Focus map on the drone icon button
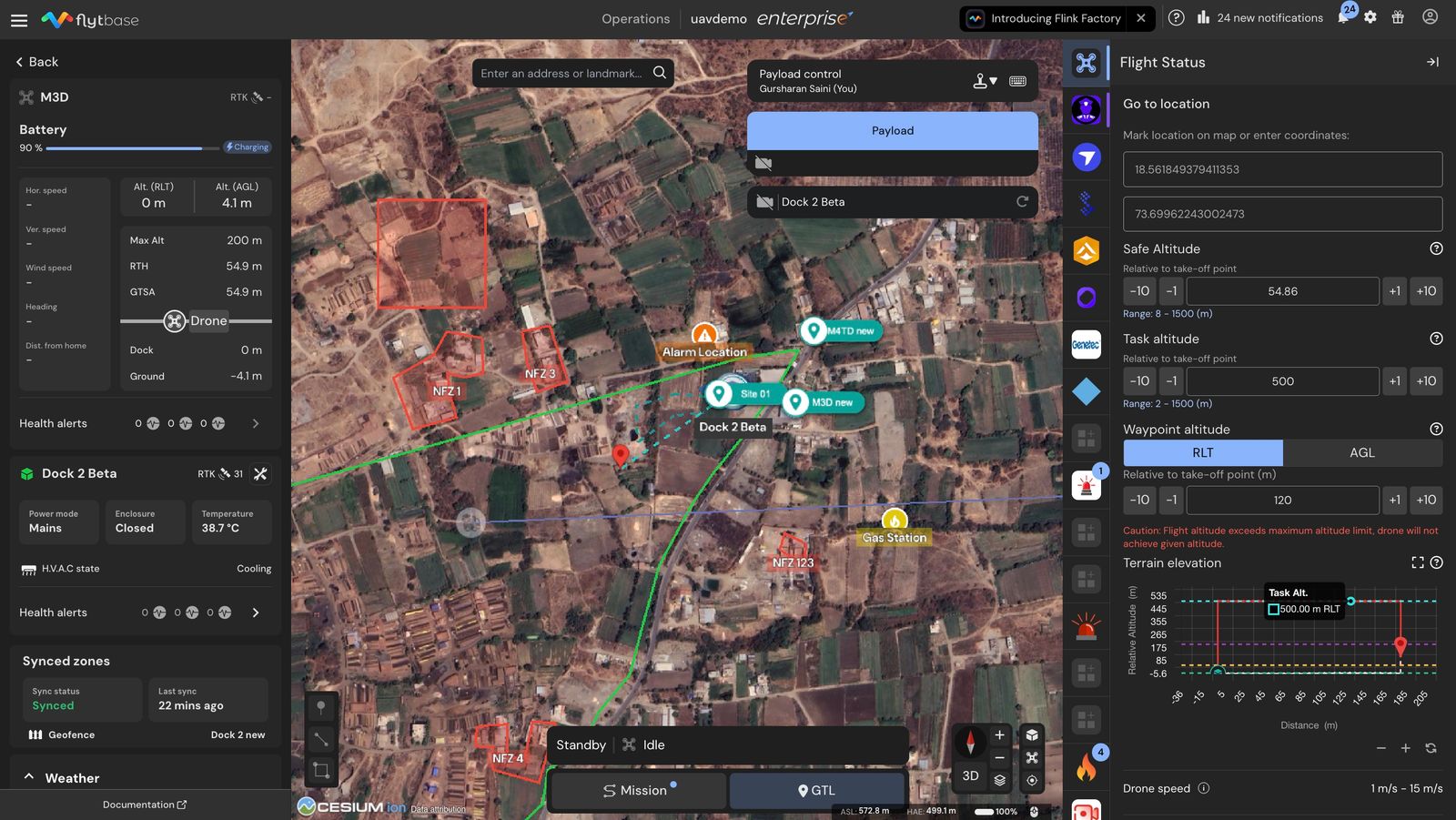1456x820 pixels. pos(1032,758)
